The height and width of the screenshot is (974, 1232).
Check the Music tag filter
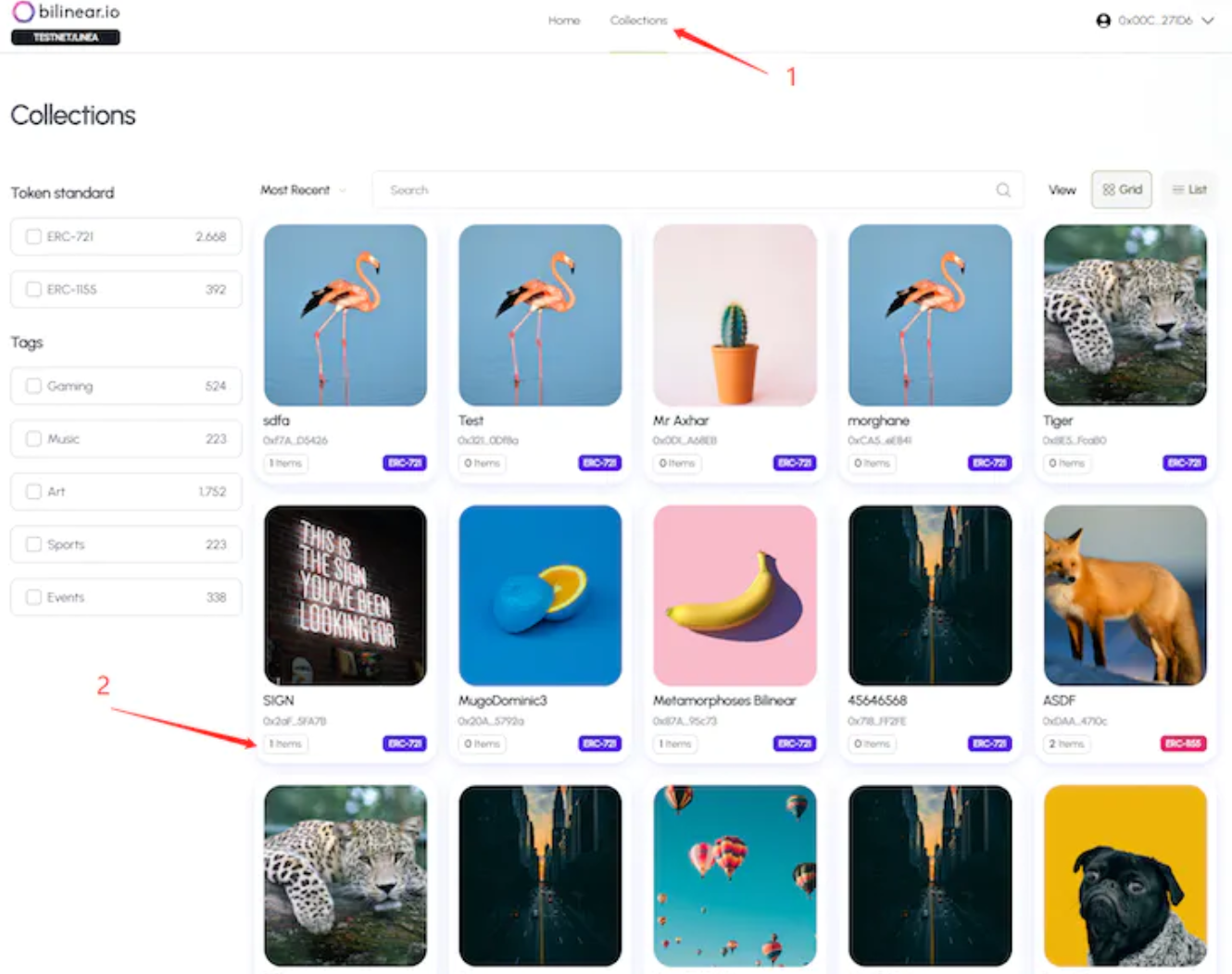tap(34, 439)
